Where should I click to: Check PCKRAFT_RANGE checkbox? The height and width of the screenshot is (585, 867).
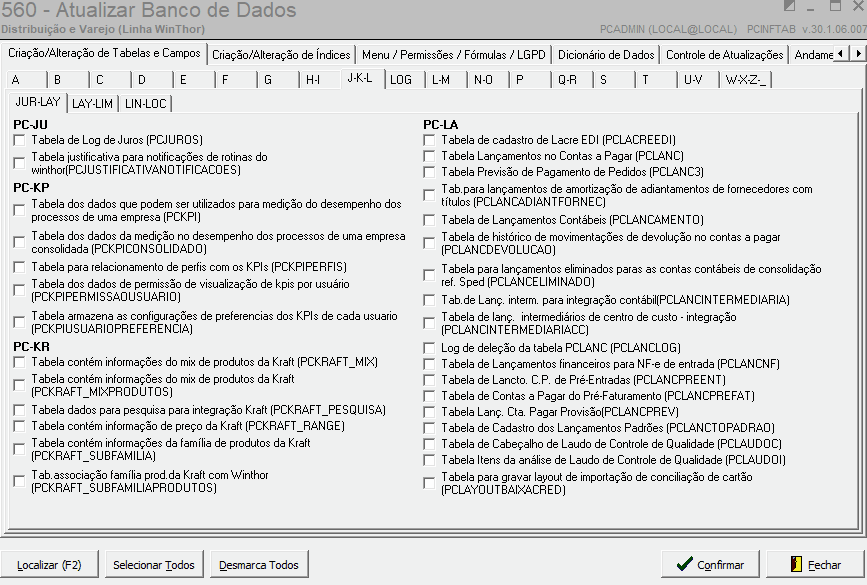[19, 426]
